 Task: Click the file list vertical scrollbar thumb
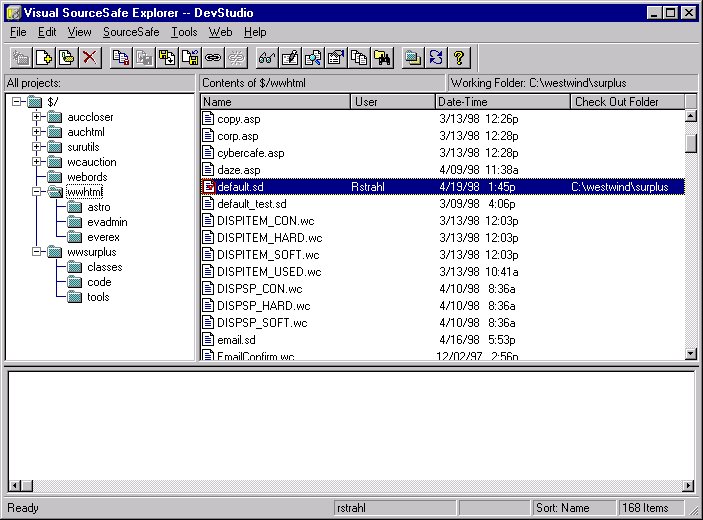691,143
